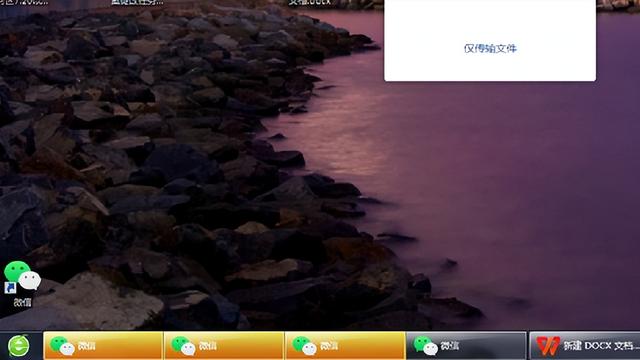Select the middle truncated desktop label at top
The height and width of the screenshot is (360, 640).
(137, 2)
